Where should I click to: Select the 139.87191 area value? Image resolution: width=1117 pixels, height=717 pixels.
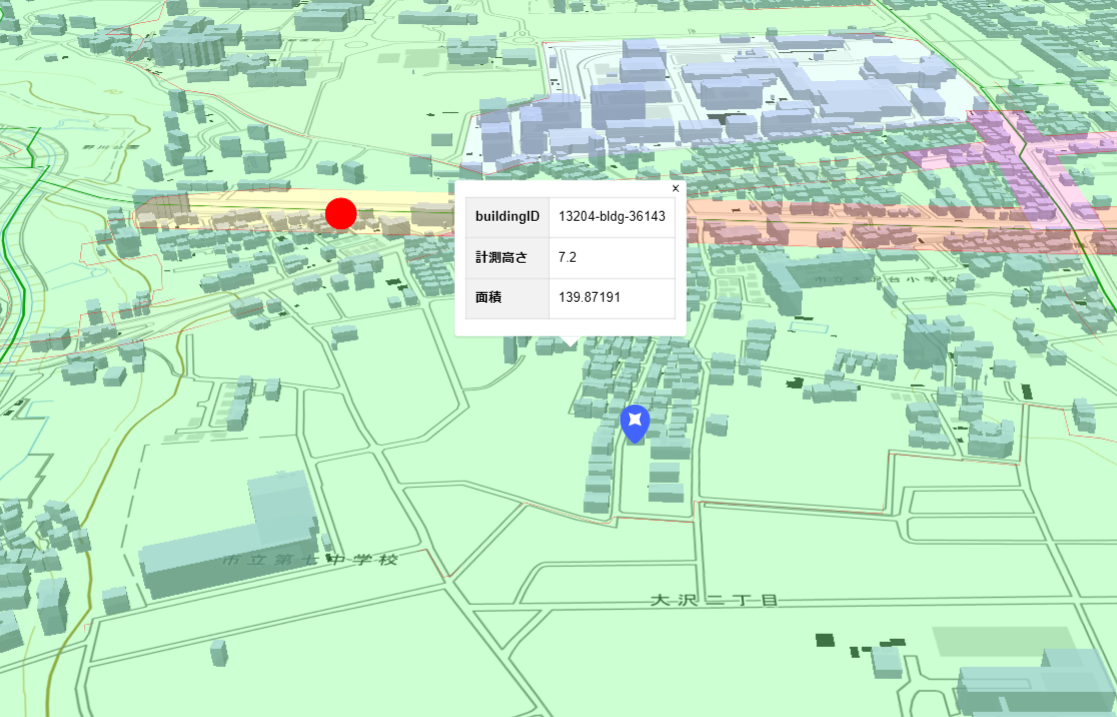pos(590,298)
